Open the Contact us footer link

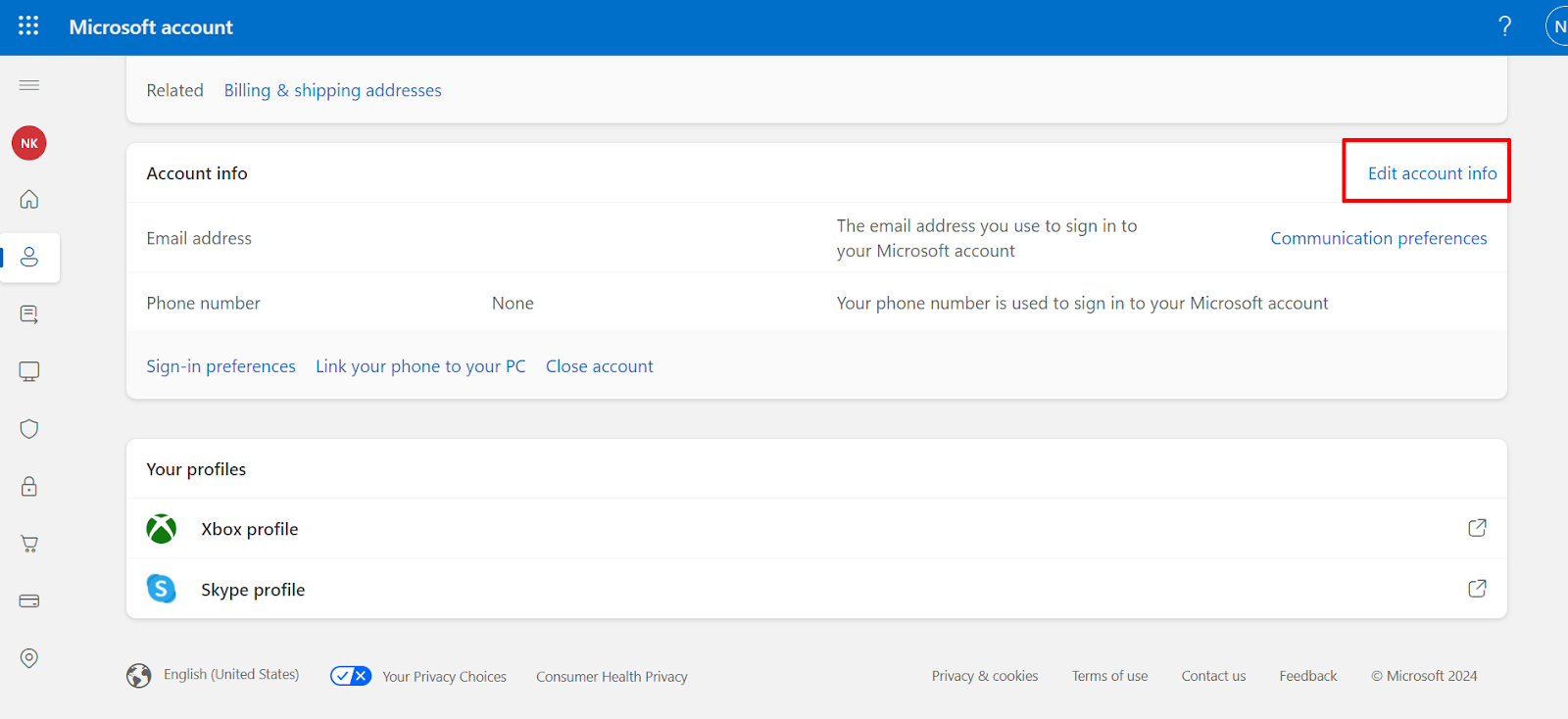click(x=1213, y=676)
